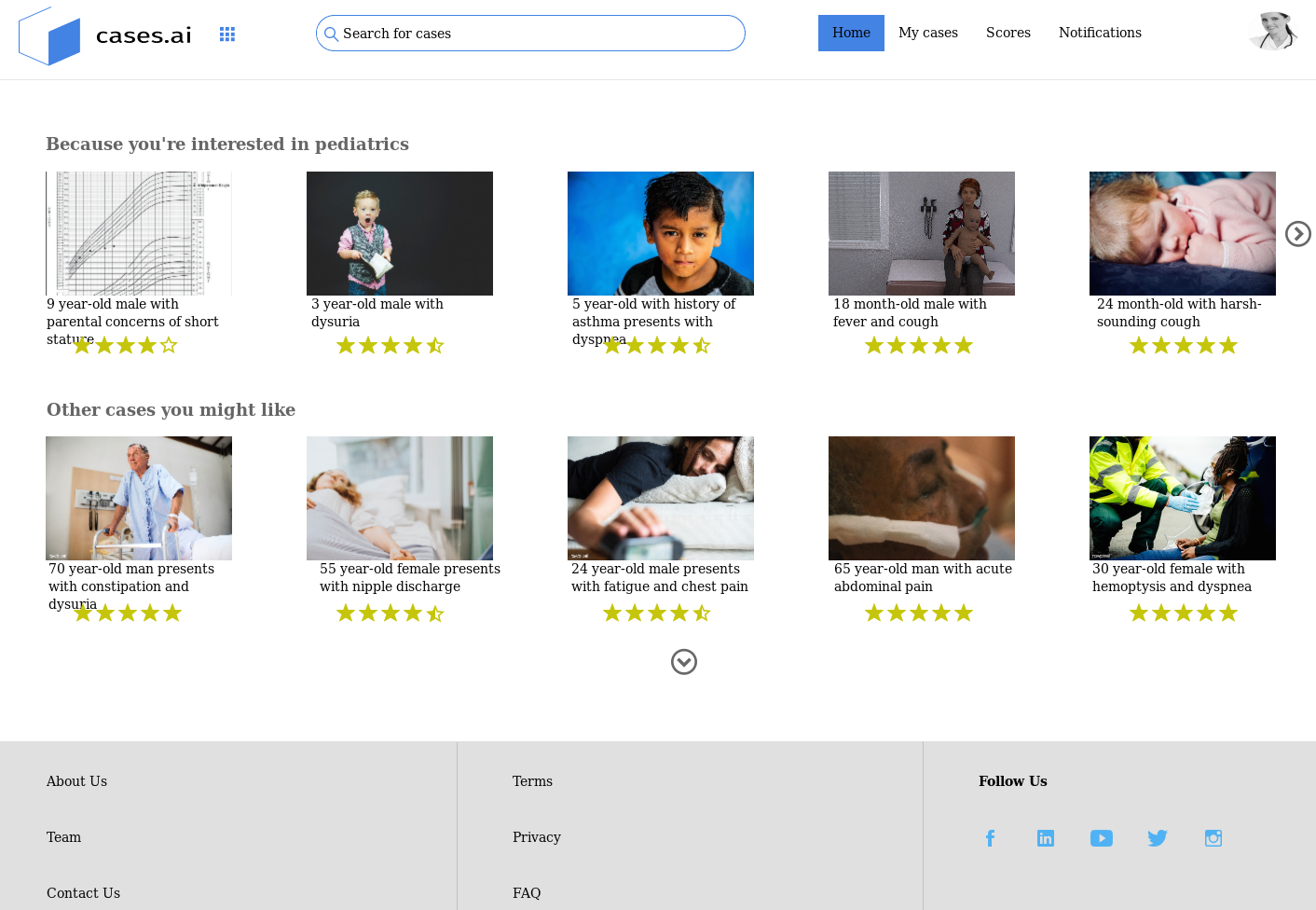Click 'Other cases you might like' heading
The image size is (1316, 910).
(x=171, y=410)
